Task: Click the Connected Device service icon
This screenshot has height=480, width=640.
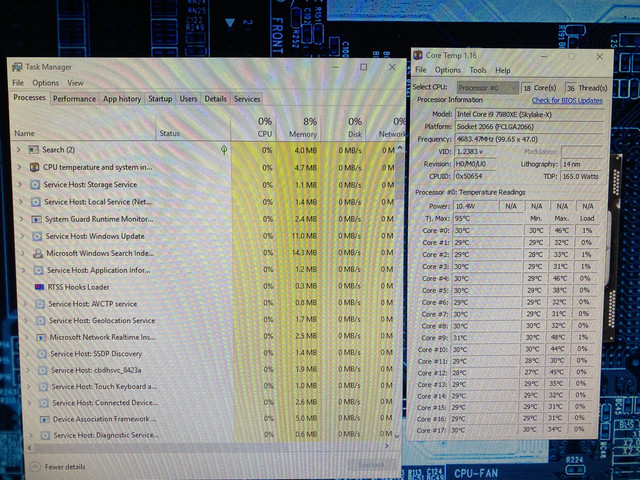Action: click(44, 403)
